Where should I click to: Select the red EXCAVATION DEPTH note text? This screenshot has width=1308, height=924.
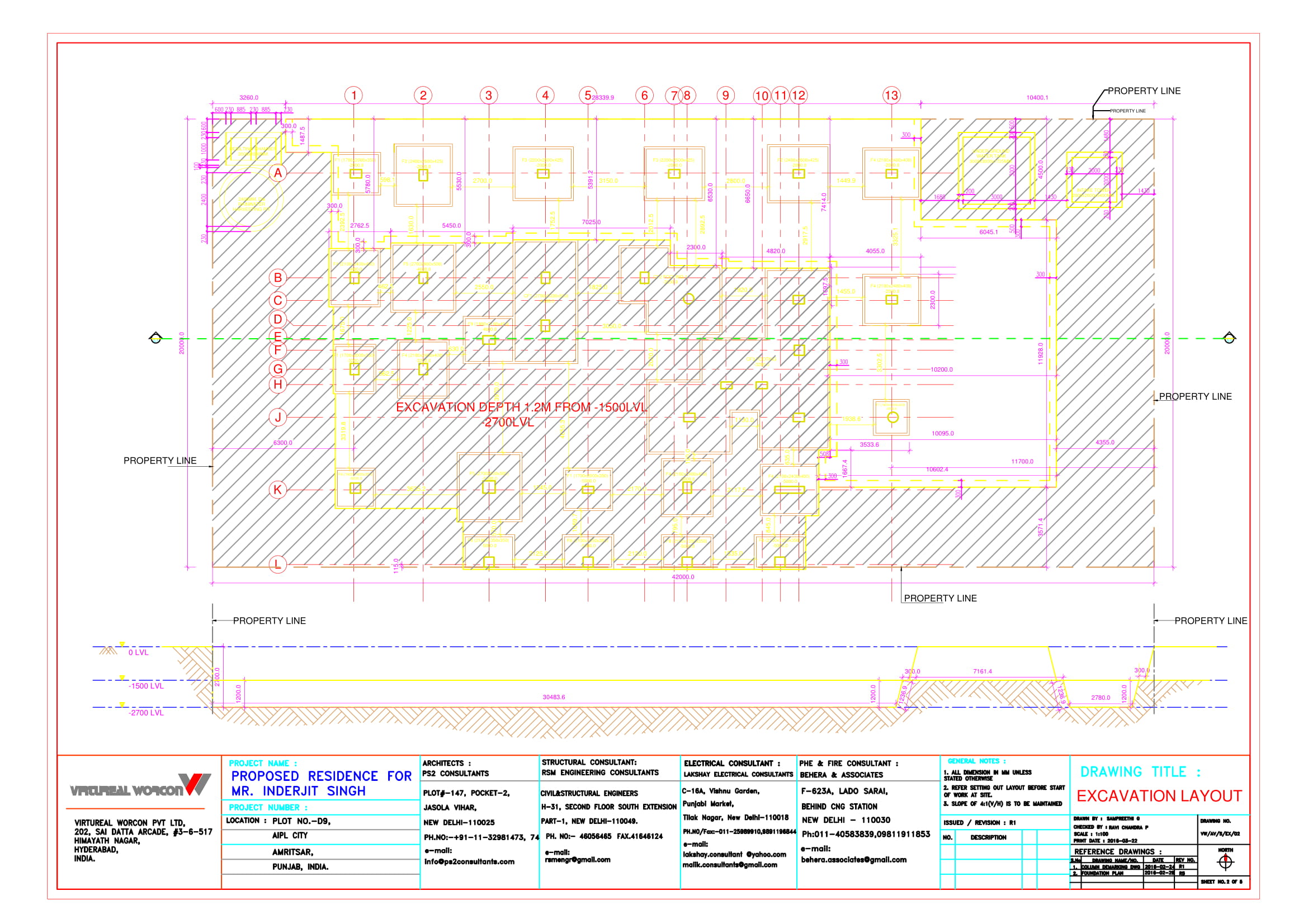point(521,407)
